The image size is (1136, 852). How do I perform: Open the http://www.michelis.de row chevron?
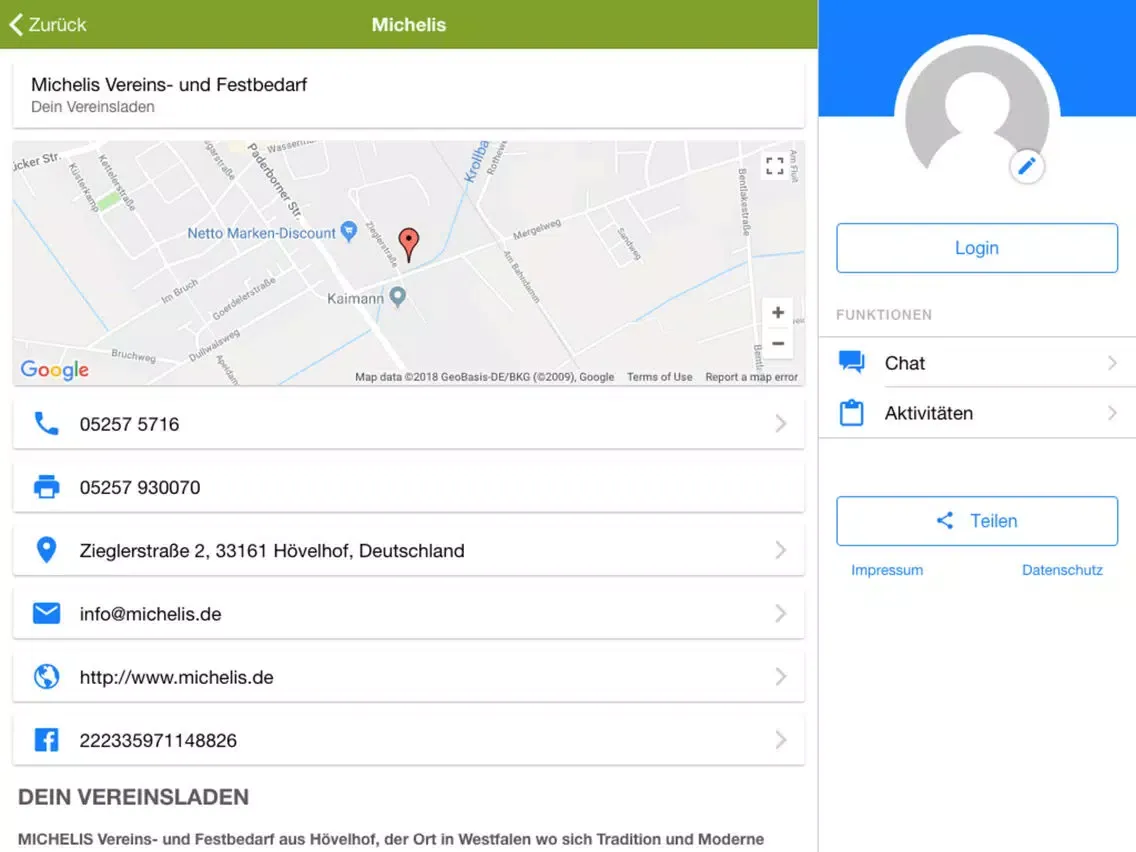[x=780, y=677]
